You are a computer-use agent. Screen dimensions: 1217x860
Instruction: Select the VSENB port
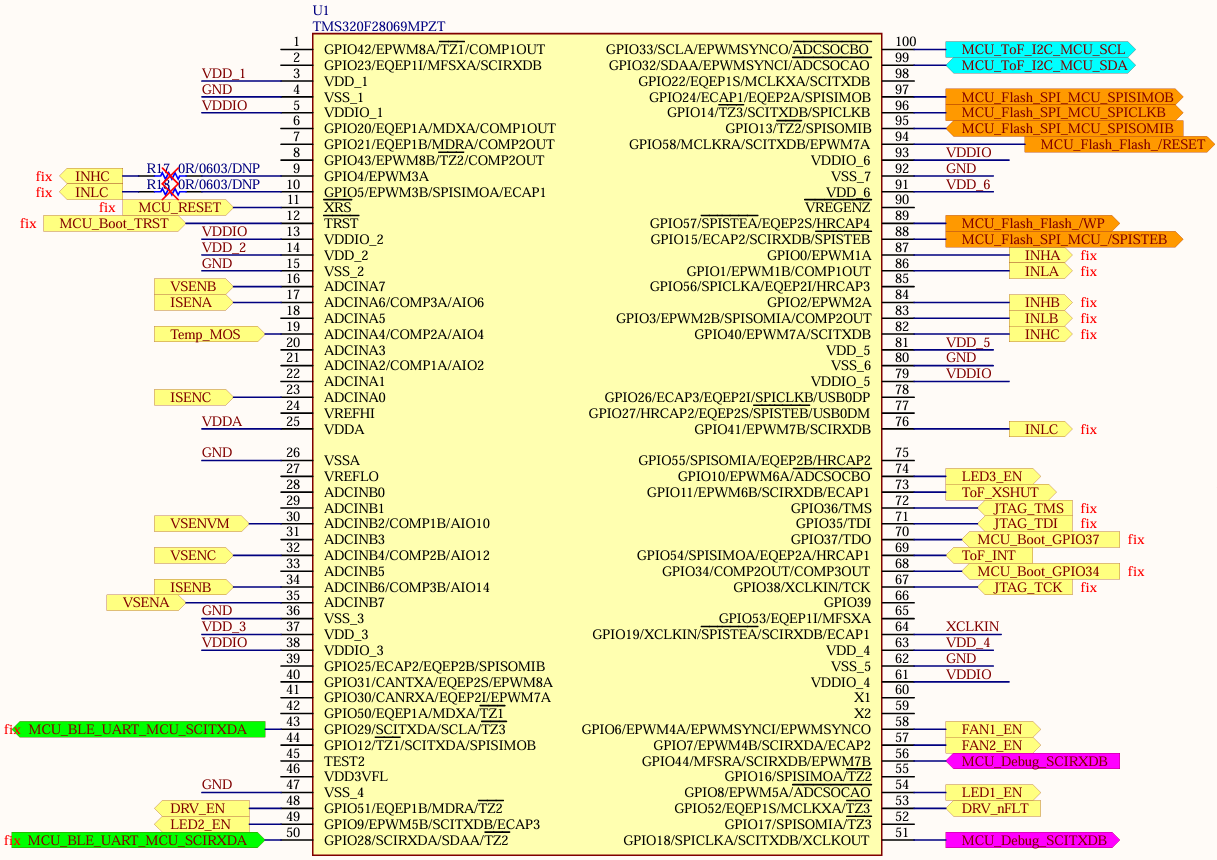[x=193, y=286]
